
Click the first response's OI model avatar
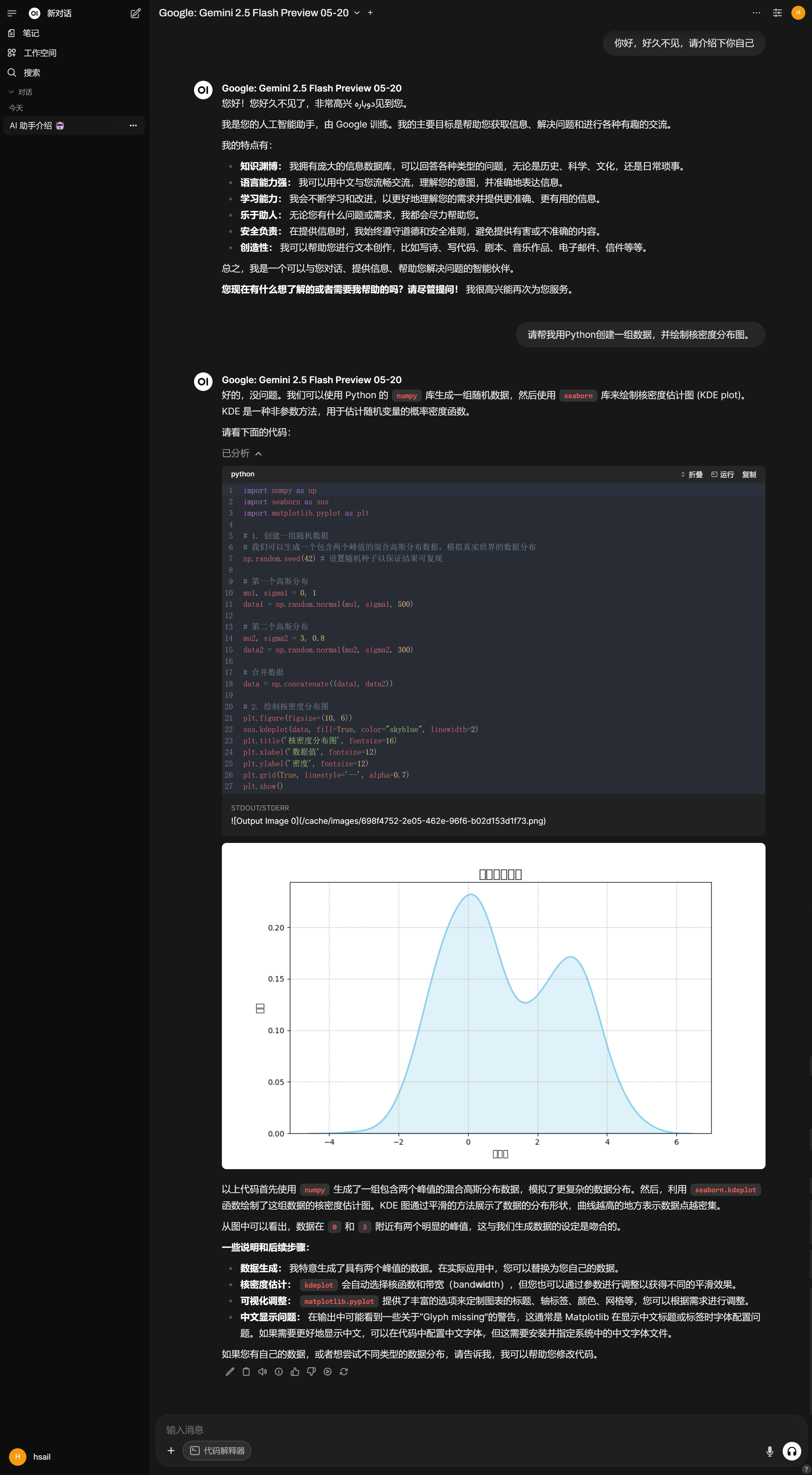tap(203, 90)
